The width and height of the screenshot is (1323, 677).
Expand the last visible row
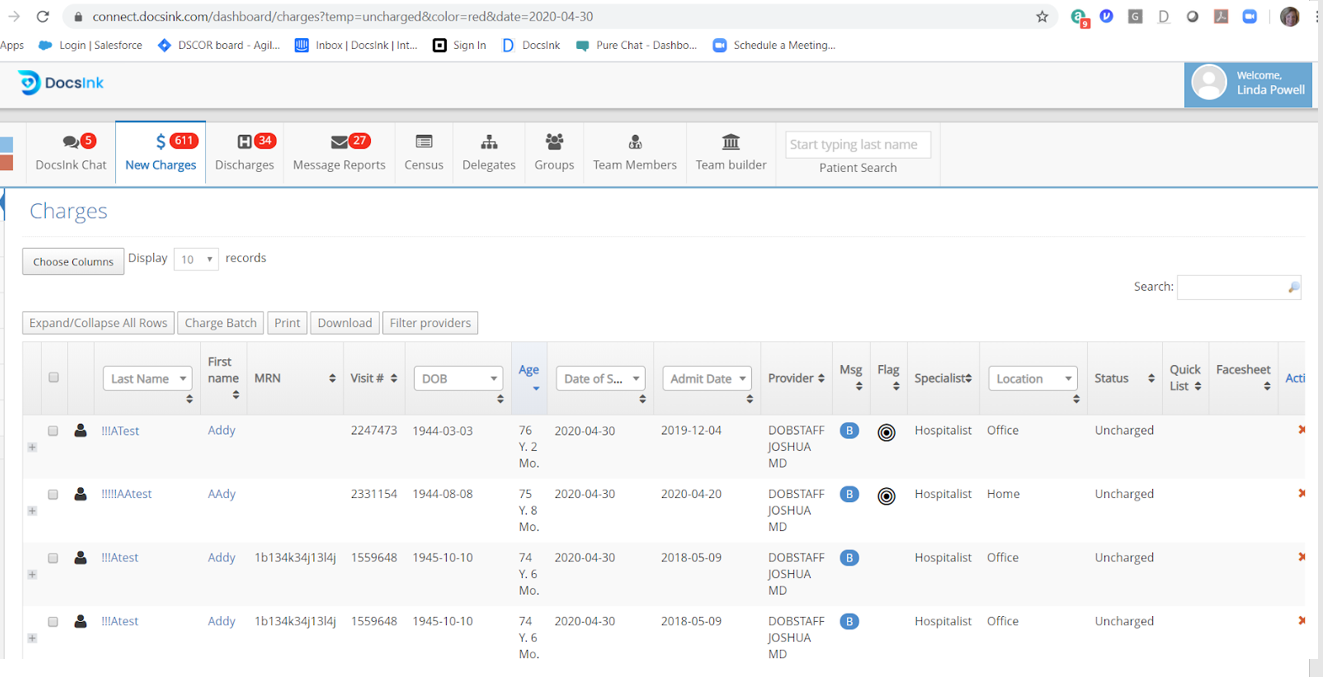click(x=32, y=638)
